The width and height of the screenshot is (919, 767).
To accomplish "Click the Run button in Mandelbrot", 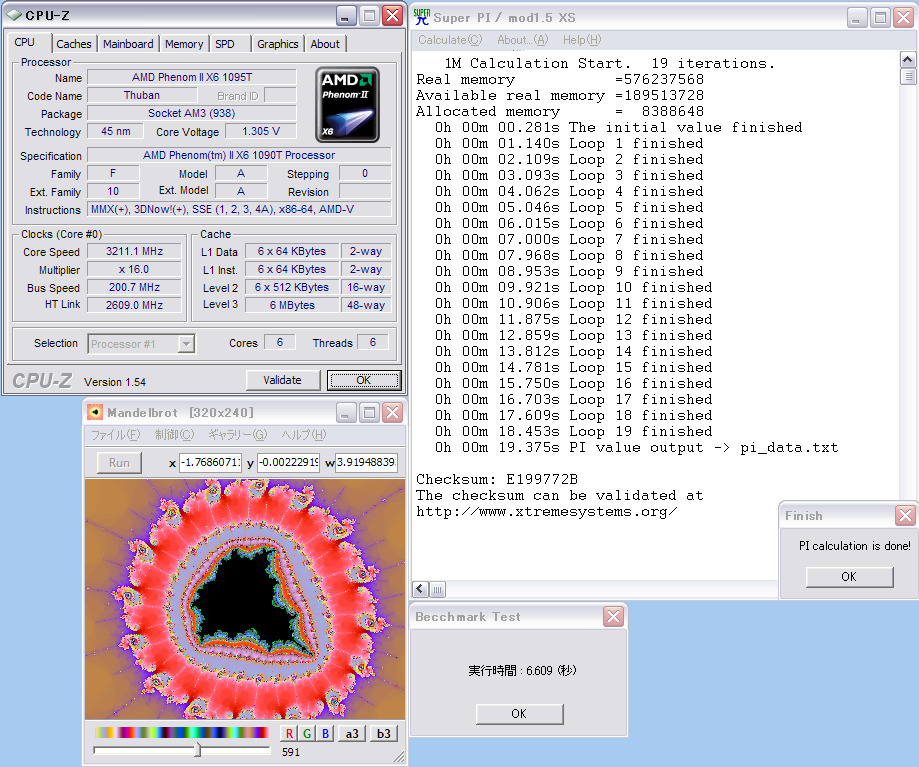I will 119,463.
